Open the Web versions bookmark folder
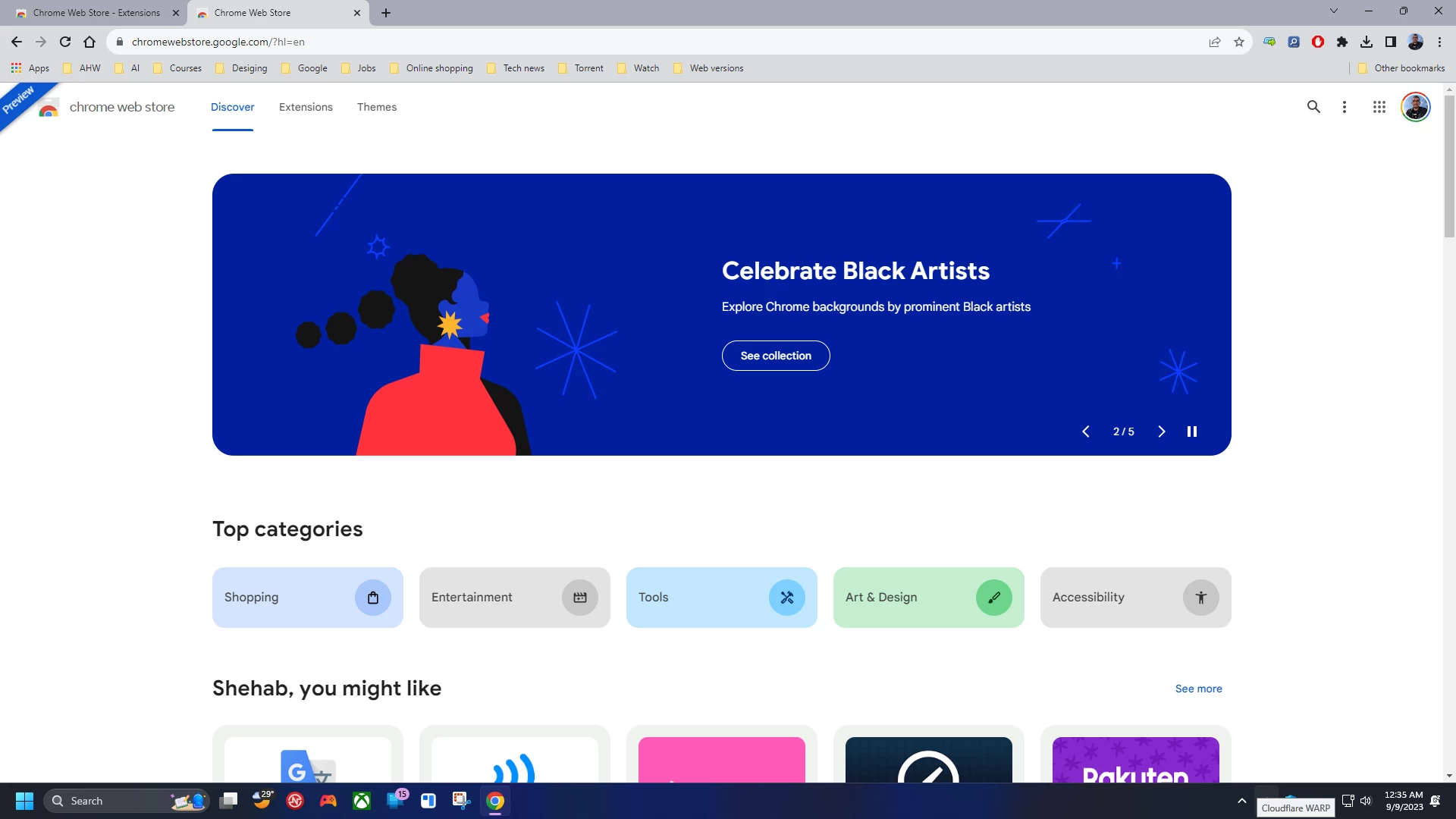This screenshot has height=819, width=1456. coord(708,68)
